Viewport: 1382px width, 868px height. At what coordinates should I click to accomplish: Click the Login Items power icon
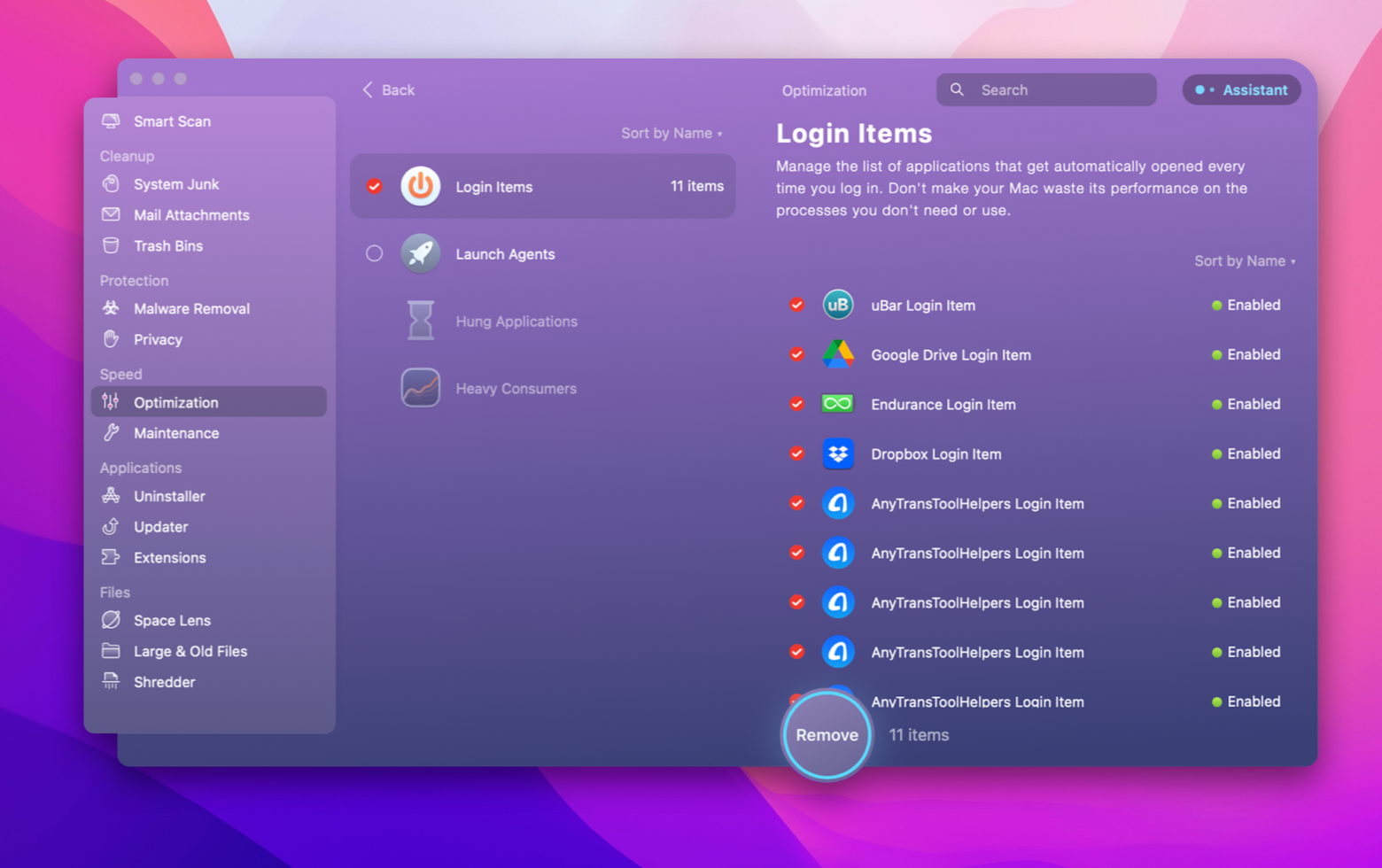pyautogui.click(x=421, y=187)
